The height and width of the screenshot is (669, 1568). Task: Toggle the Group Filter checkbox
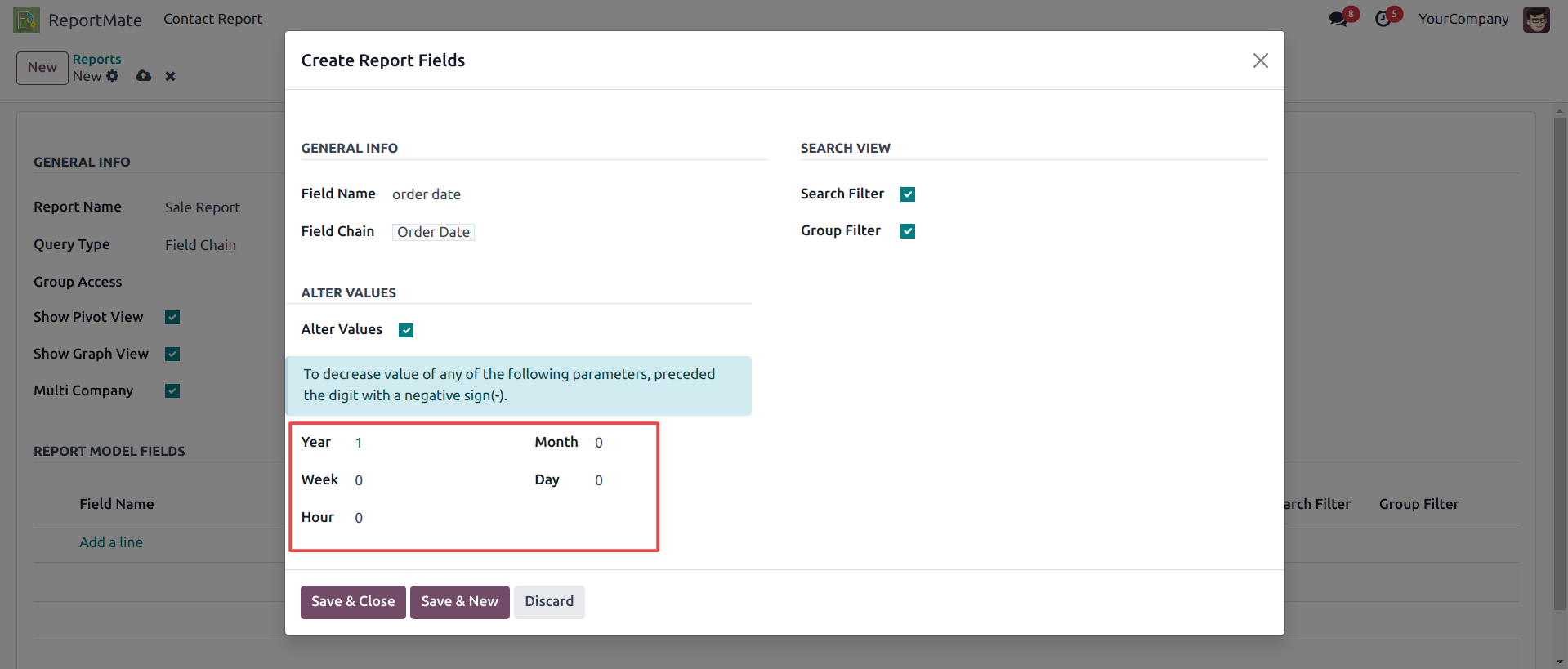coord(907,231)
